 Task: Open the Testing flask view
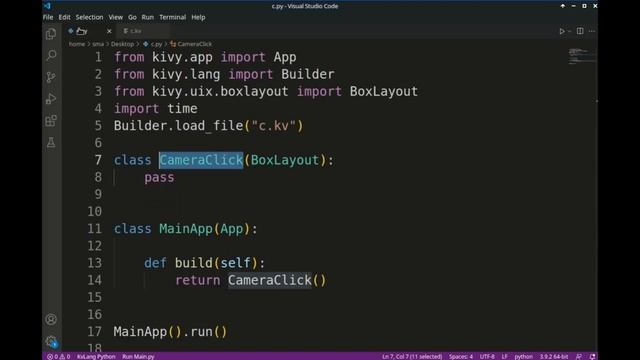51,142
